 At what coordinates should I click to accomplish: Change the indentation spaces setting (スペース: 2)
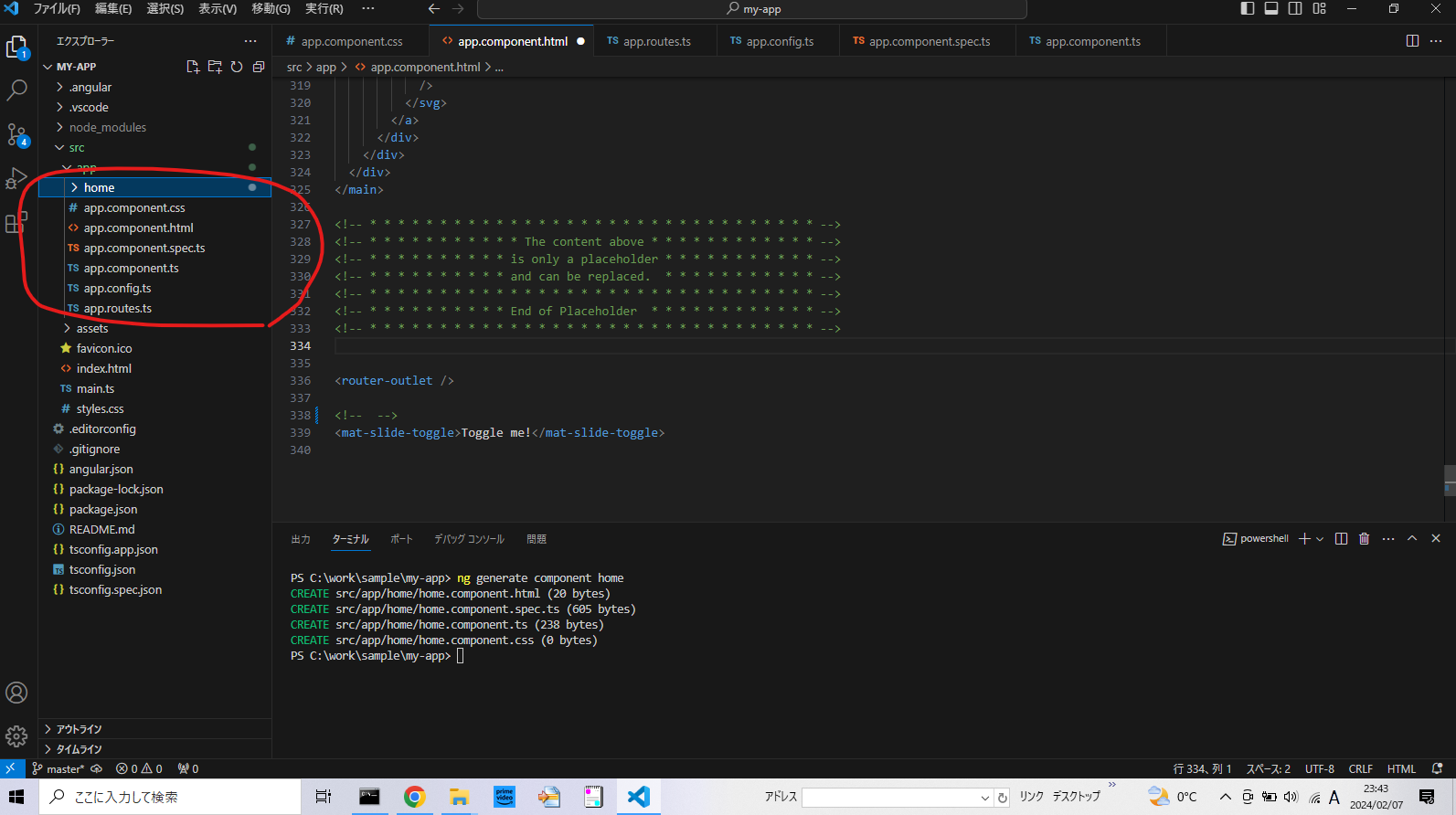pyautogui.click(x=1268, y=769)
